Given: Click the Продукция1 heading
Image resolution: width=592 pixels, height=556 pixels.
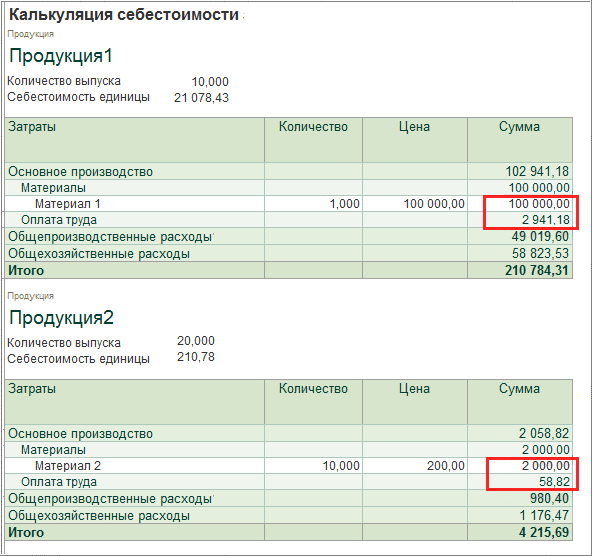Looking at the screenshot, I should (x=61, y=56).
